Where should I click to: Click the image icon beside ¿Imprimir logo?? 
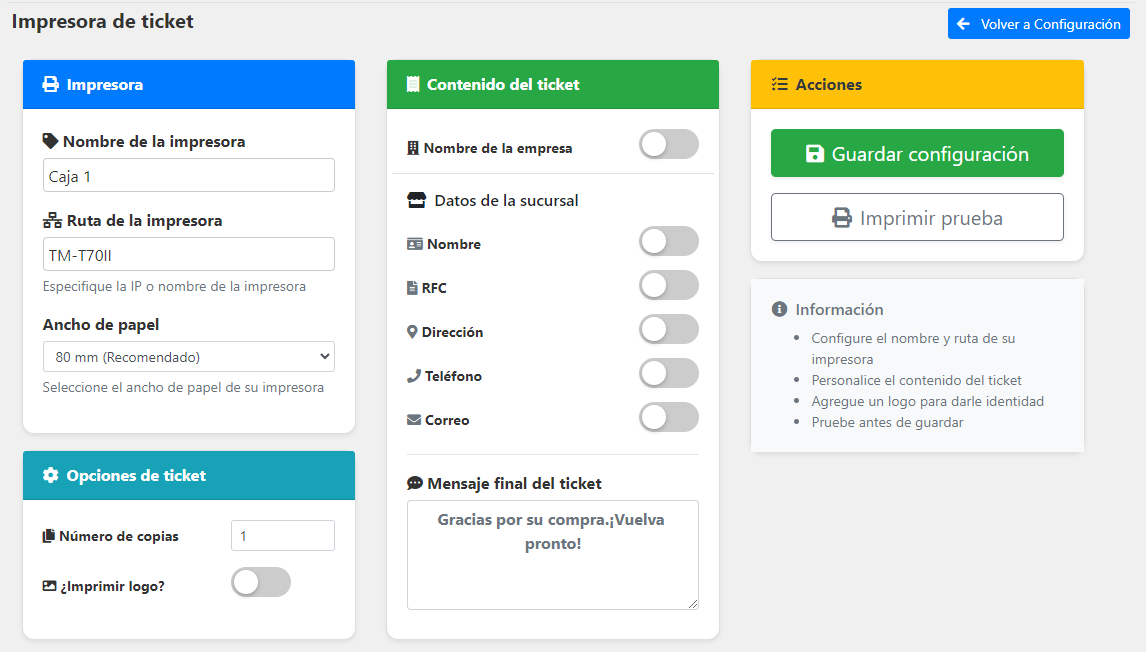(x=49, y=585)
